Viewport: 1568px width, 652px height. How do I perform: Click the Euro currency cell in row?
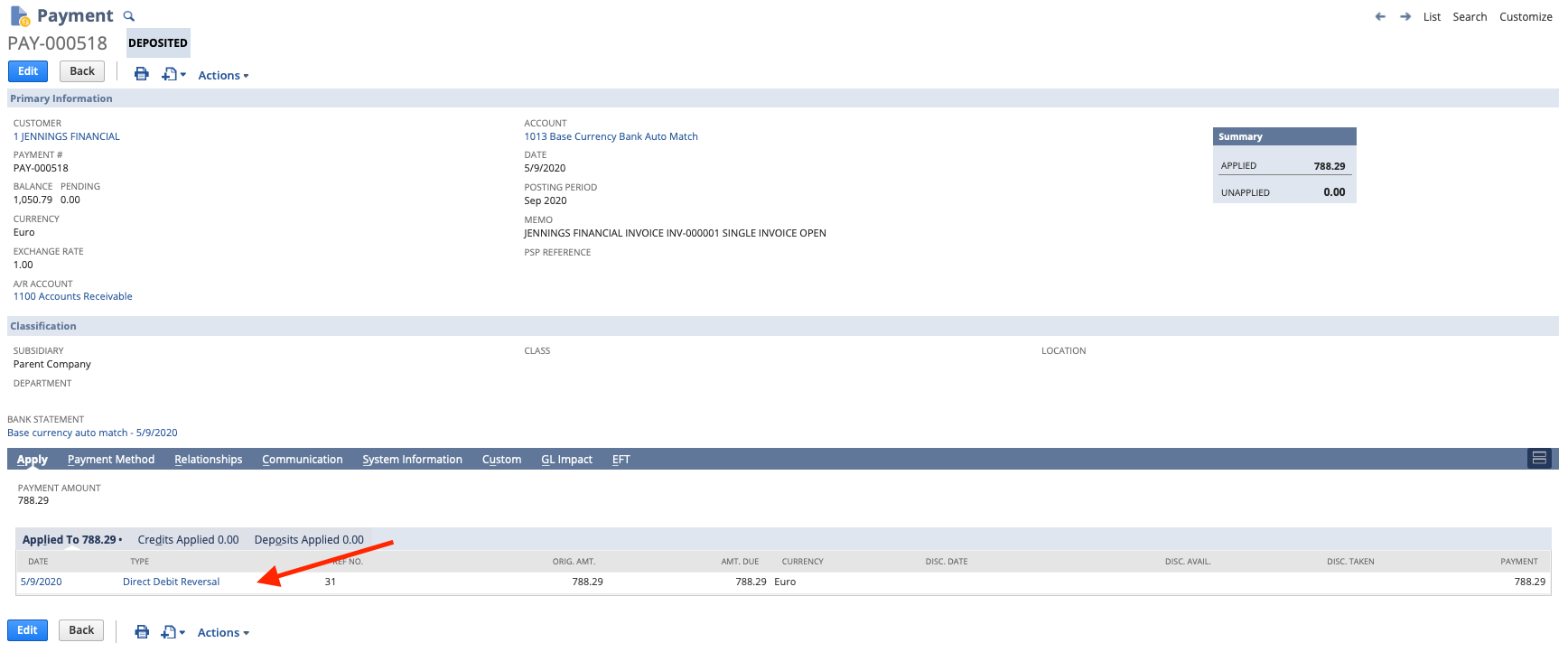(785, 582)
